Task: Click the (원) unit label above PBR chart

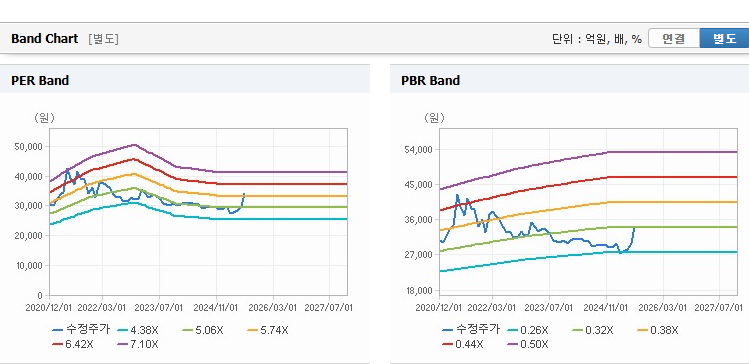Action: point(434,118)
